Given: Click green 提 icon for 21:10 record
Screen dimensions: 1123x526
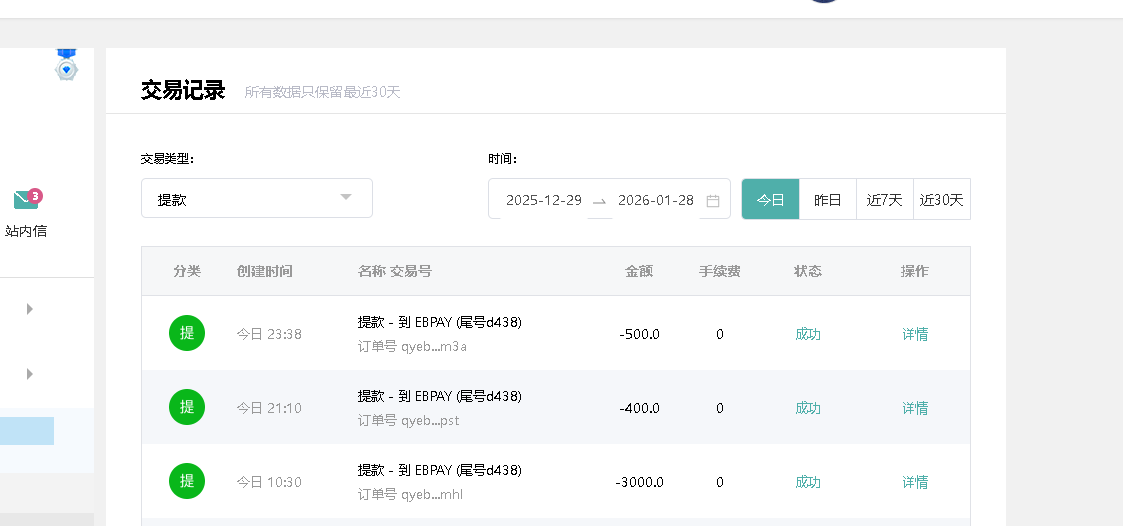Looking at the screenshot, I should pyautogui.click(x=187, y=407).
